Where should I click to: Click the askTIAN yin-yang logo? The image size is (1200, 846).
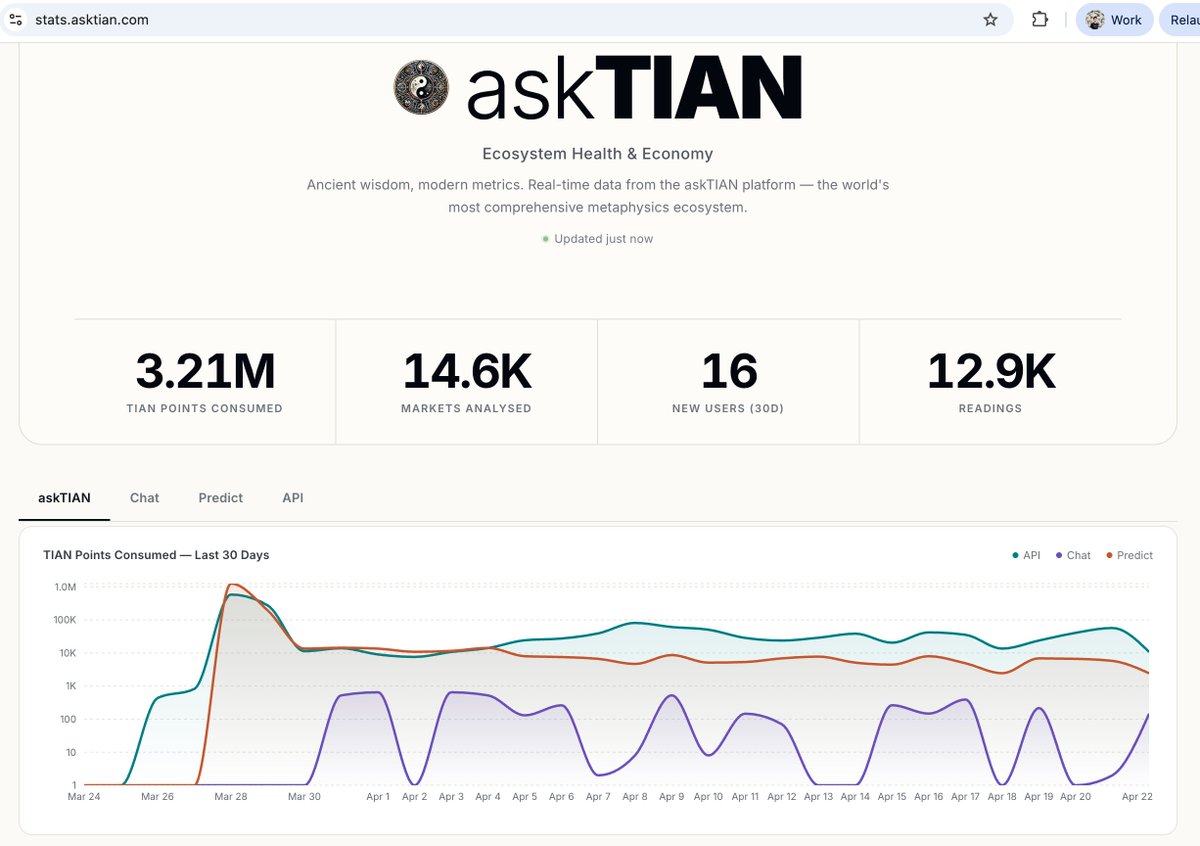tap(421, 88)
